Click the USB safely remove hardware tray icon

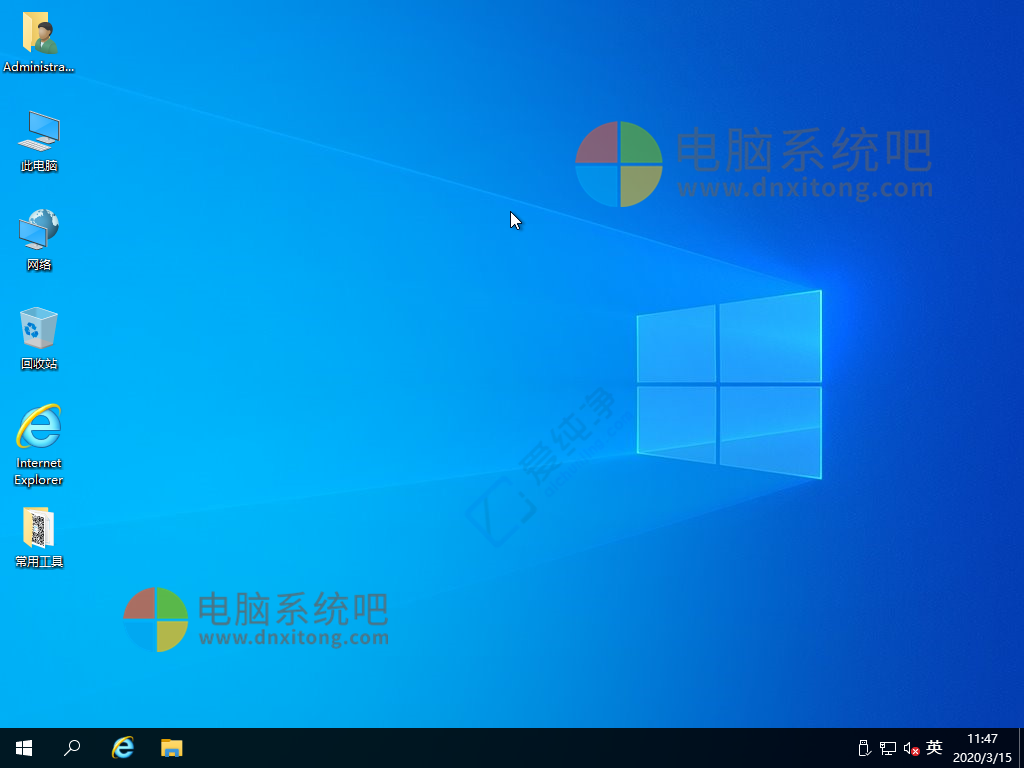(x=864, y=748)
